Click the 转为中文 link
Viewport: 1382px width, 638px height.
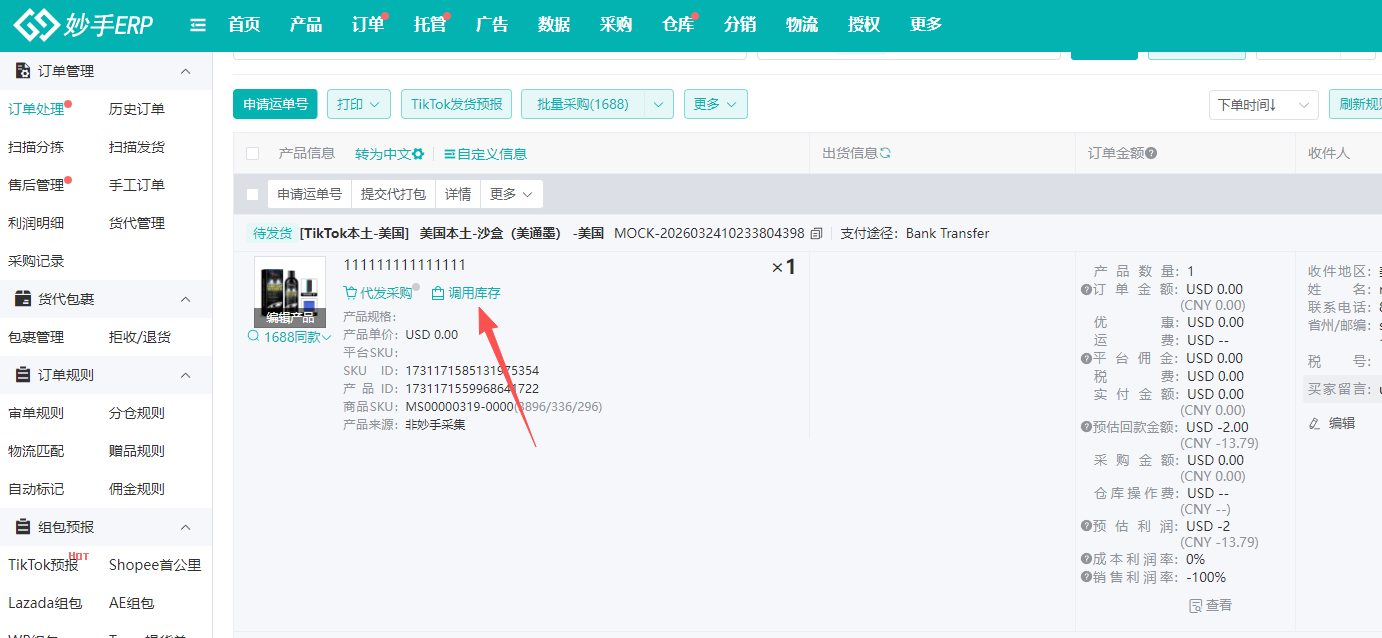(x=383, y=154)
